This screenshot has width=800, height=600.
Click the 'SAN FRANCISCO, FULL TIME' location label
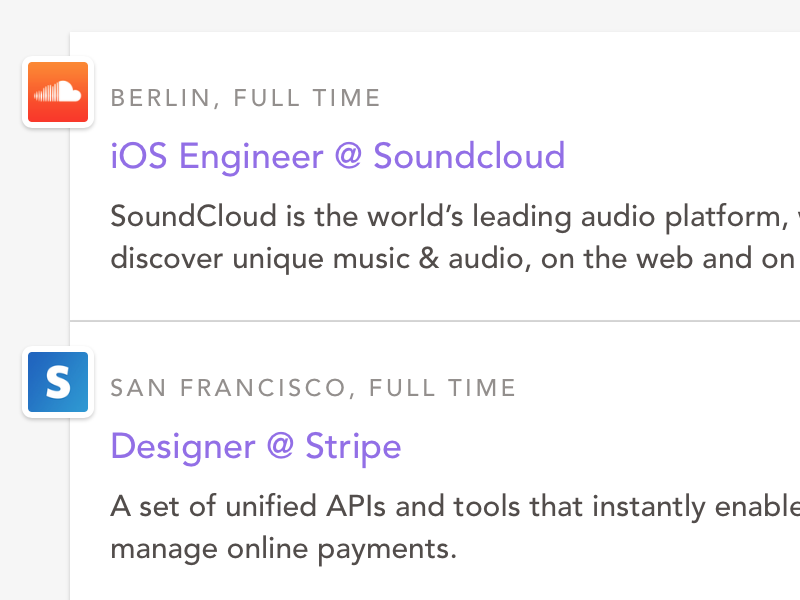click(313, 387)
